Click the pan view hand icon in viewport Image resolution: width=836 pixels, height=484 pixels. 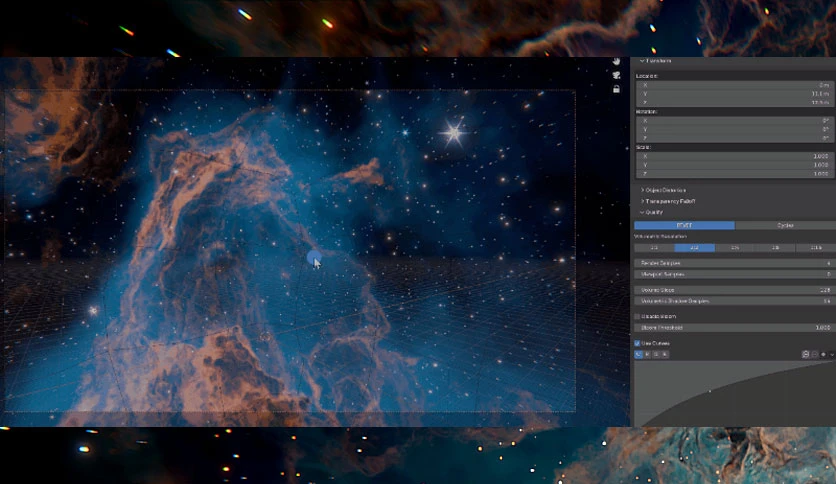pyautogui.click(x=616, y=62)
